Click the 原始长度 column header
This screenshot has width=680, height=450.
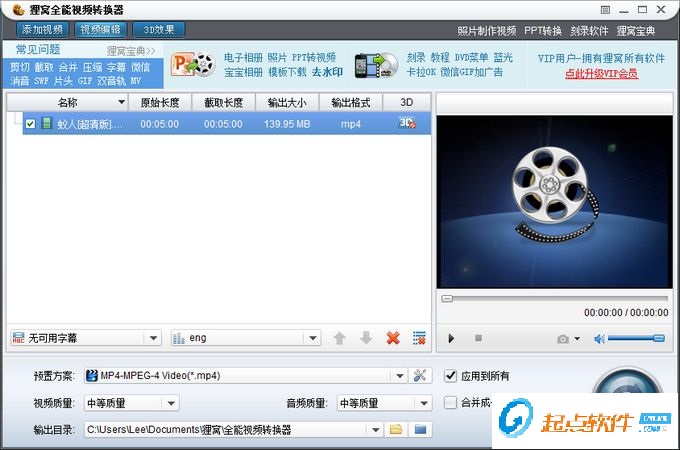[160, 102]
